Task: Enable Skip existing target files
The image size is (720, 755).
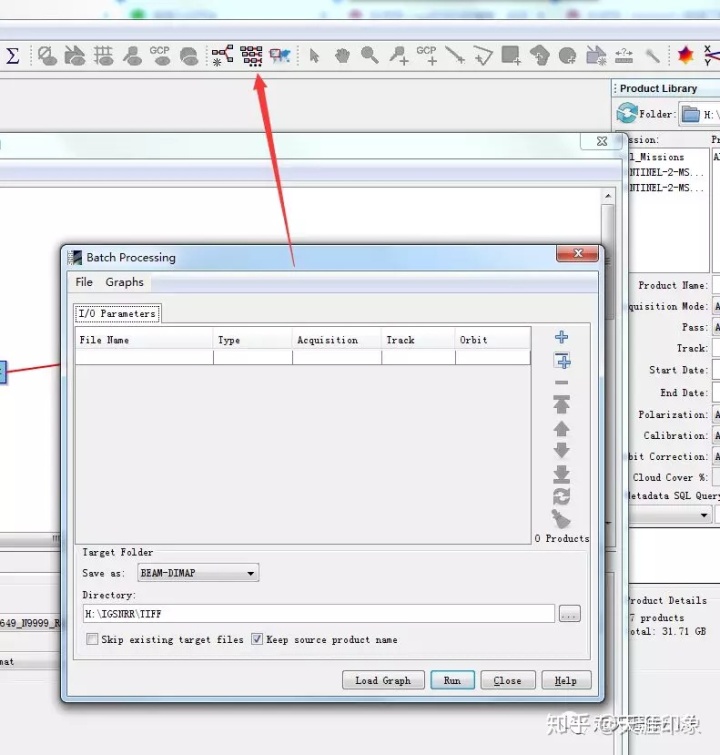Action: coord(92,639)
